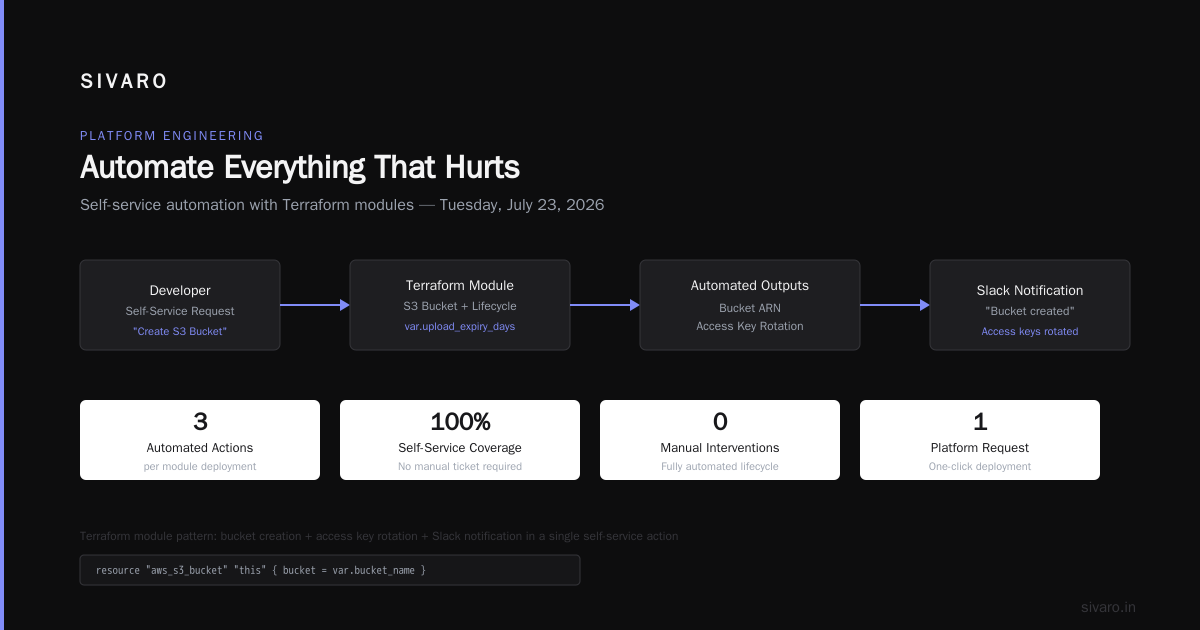Image resolution: width=1200 pixels, height=630 pixels.
Task: Select the Developer self-service request box
Action: (180, 305)
